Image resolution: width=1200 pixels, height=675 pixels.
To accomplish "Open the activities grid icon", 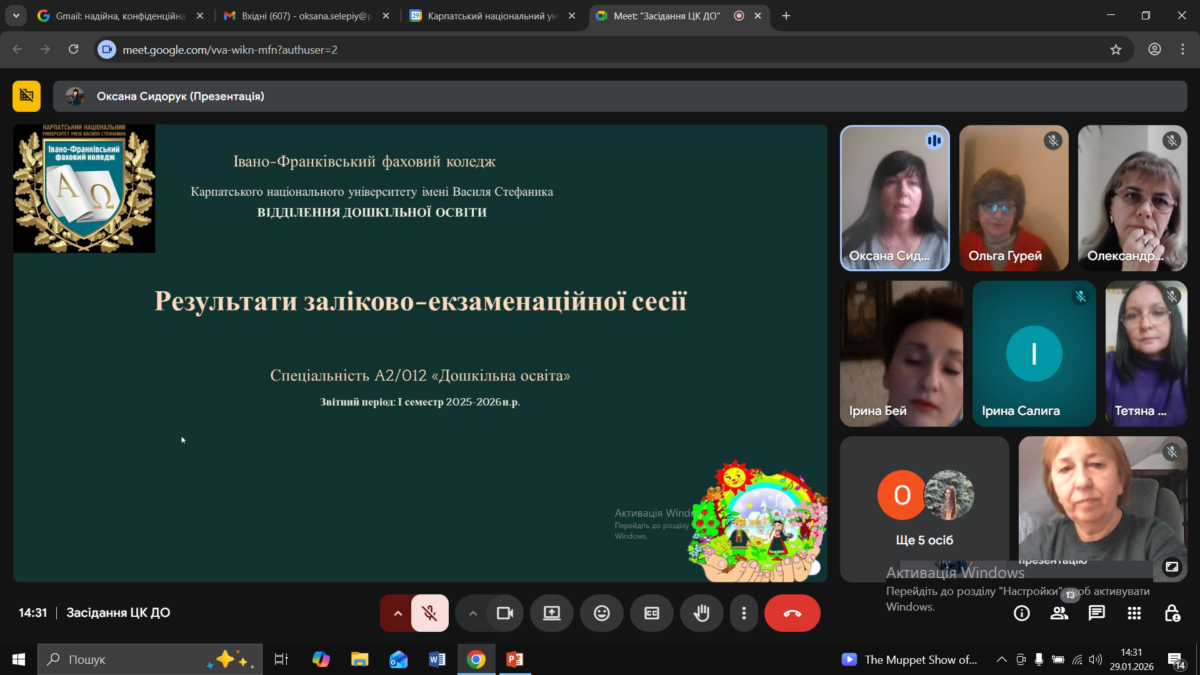I will click(x=1134, y=613).
